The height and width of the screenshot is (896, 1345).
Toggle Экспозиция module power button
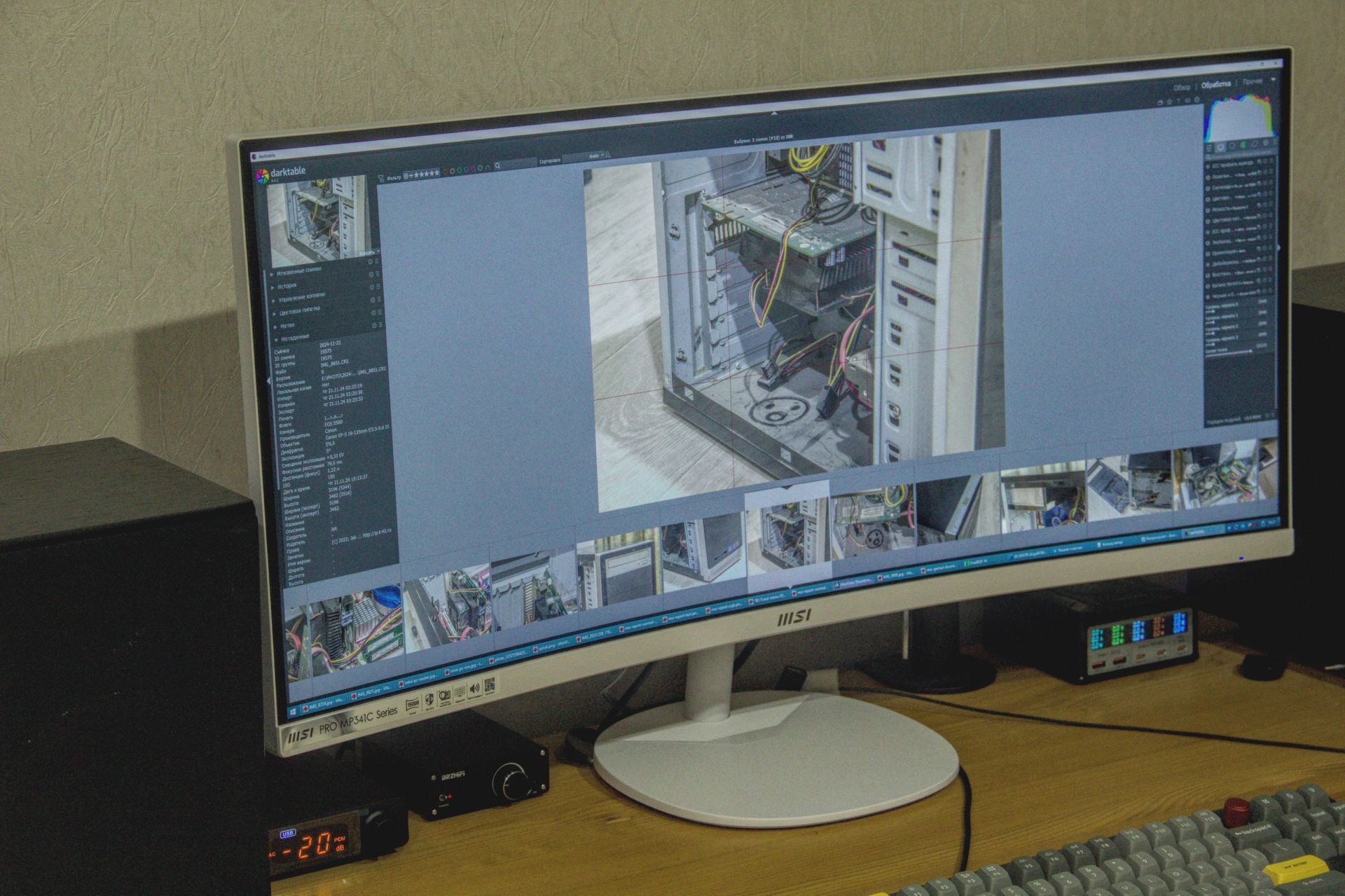coord(1208,243)
